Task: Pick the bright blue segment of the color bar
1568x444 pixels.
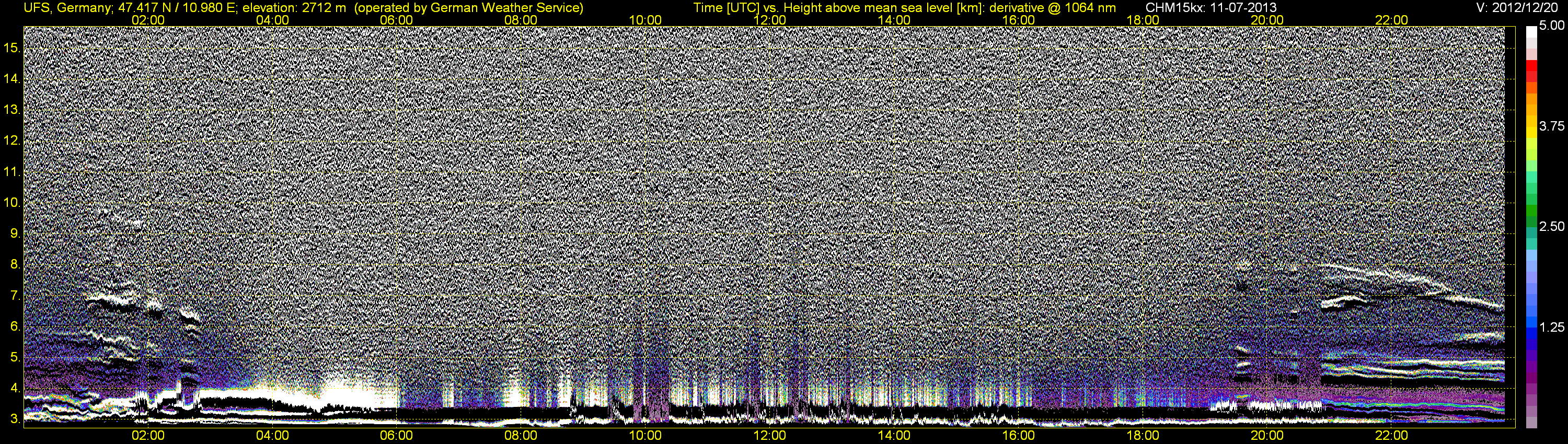Action: pos(1531,323)
